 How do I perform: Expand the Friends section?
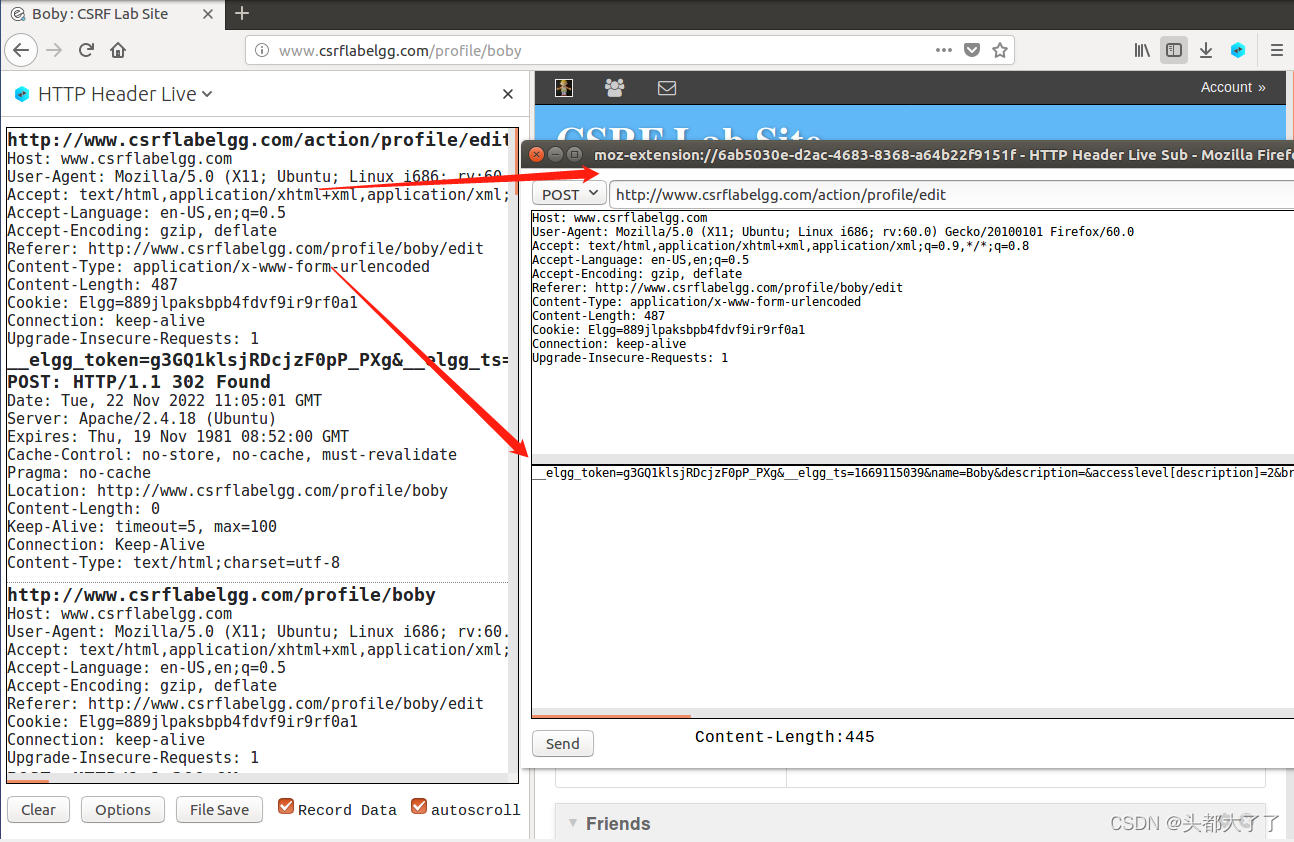(572, 823)
